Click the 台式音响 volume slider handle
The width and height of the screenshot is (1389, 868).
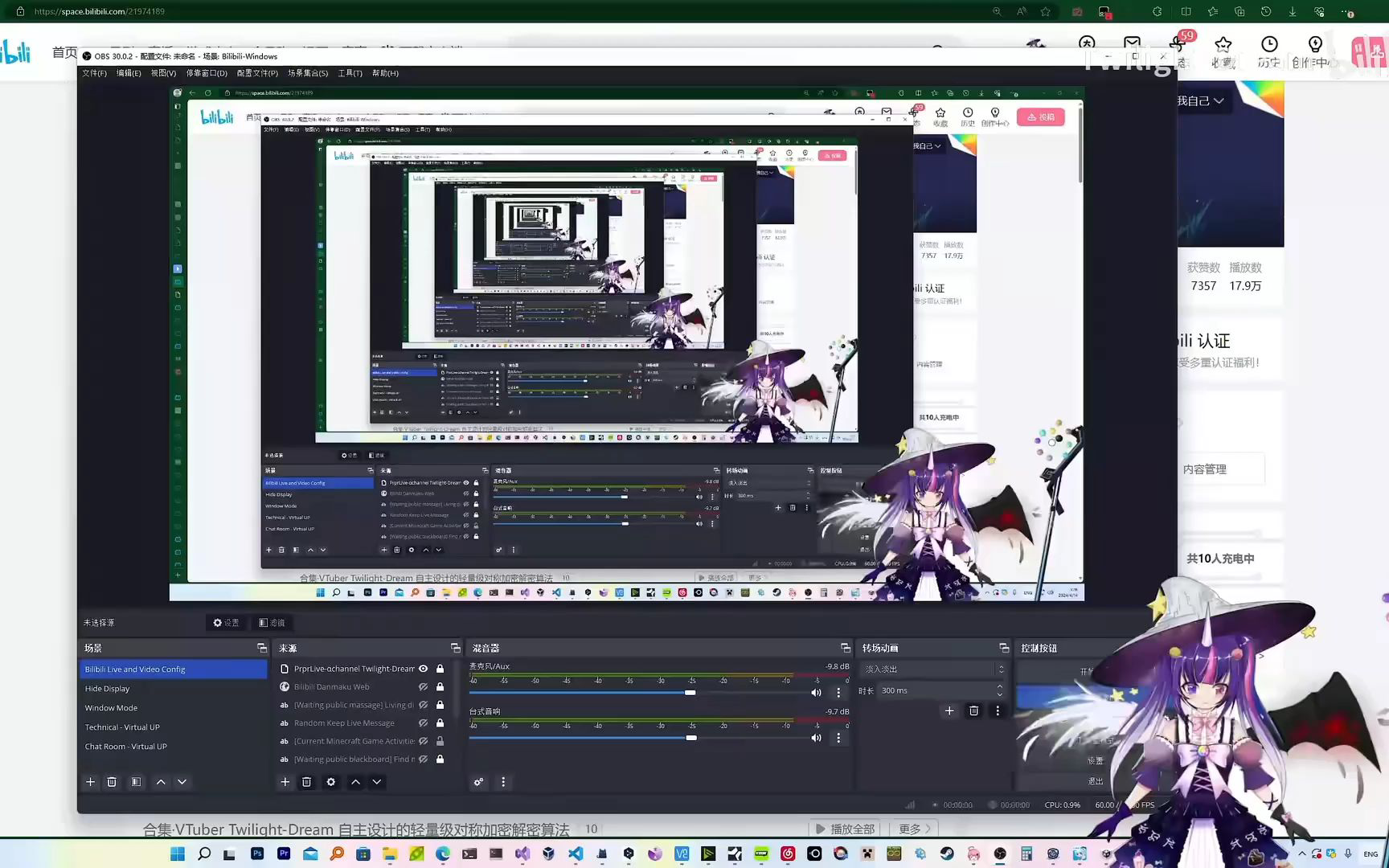(x=690, y=738)
